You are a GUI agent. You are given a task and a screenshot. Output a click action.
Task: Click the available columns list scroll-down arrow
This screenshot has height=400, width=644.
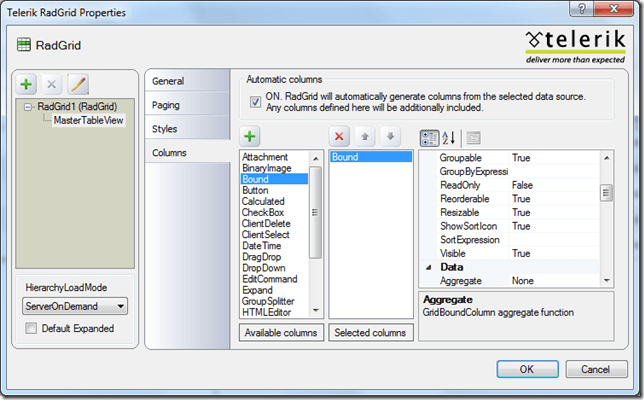[315, 310]
